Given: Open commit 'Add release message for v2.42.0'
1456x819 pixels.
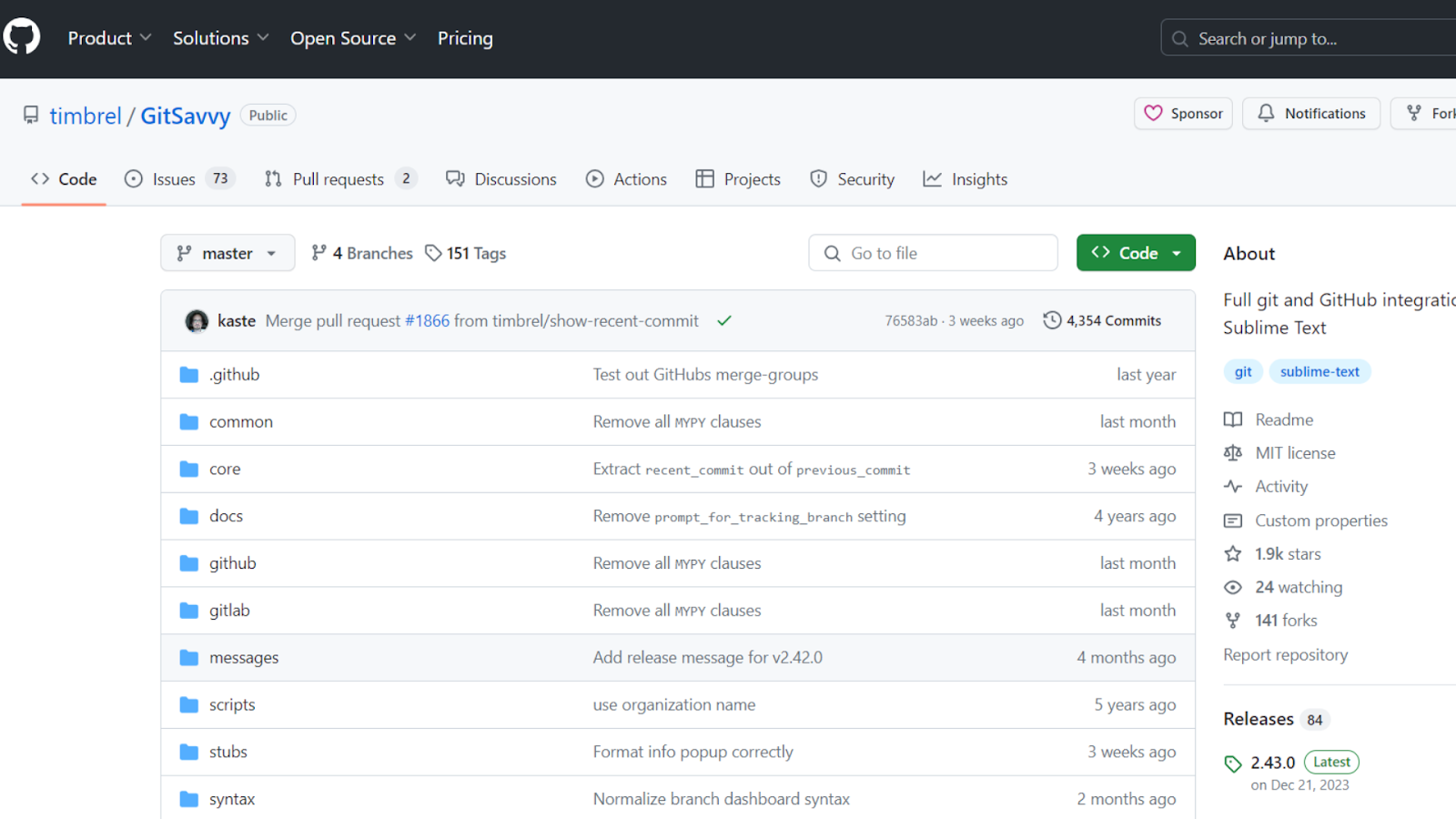Looking at the screenshot, I should pos(708,658).
